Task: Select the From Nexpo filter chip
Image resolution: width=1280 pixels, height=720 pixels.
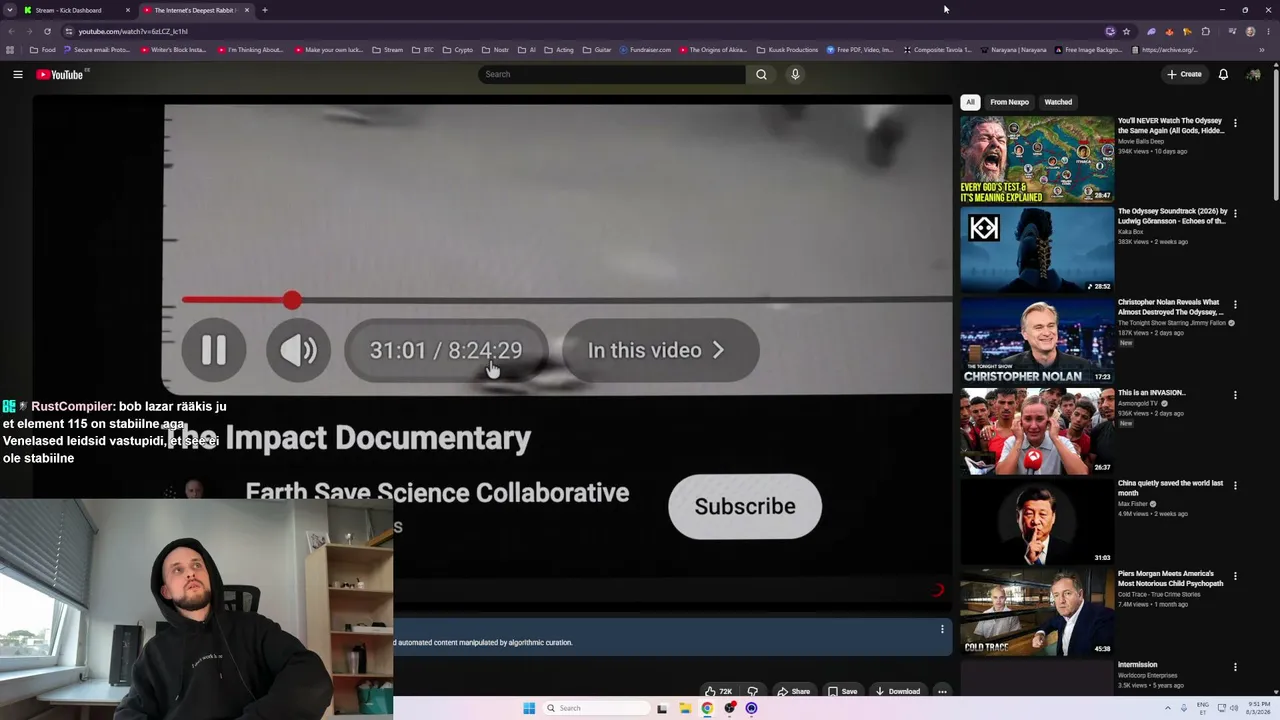Action: pyautogui.click(x=1009, y=102)
